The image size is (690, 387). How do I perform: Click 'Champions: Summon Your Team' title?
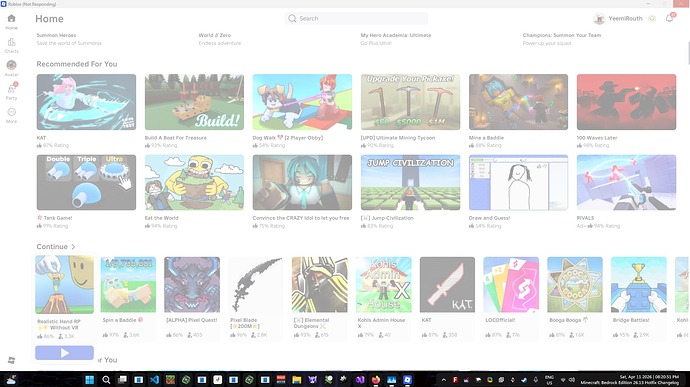click(562, 35)
